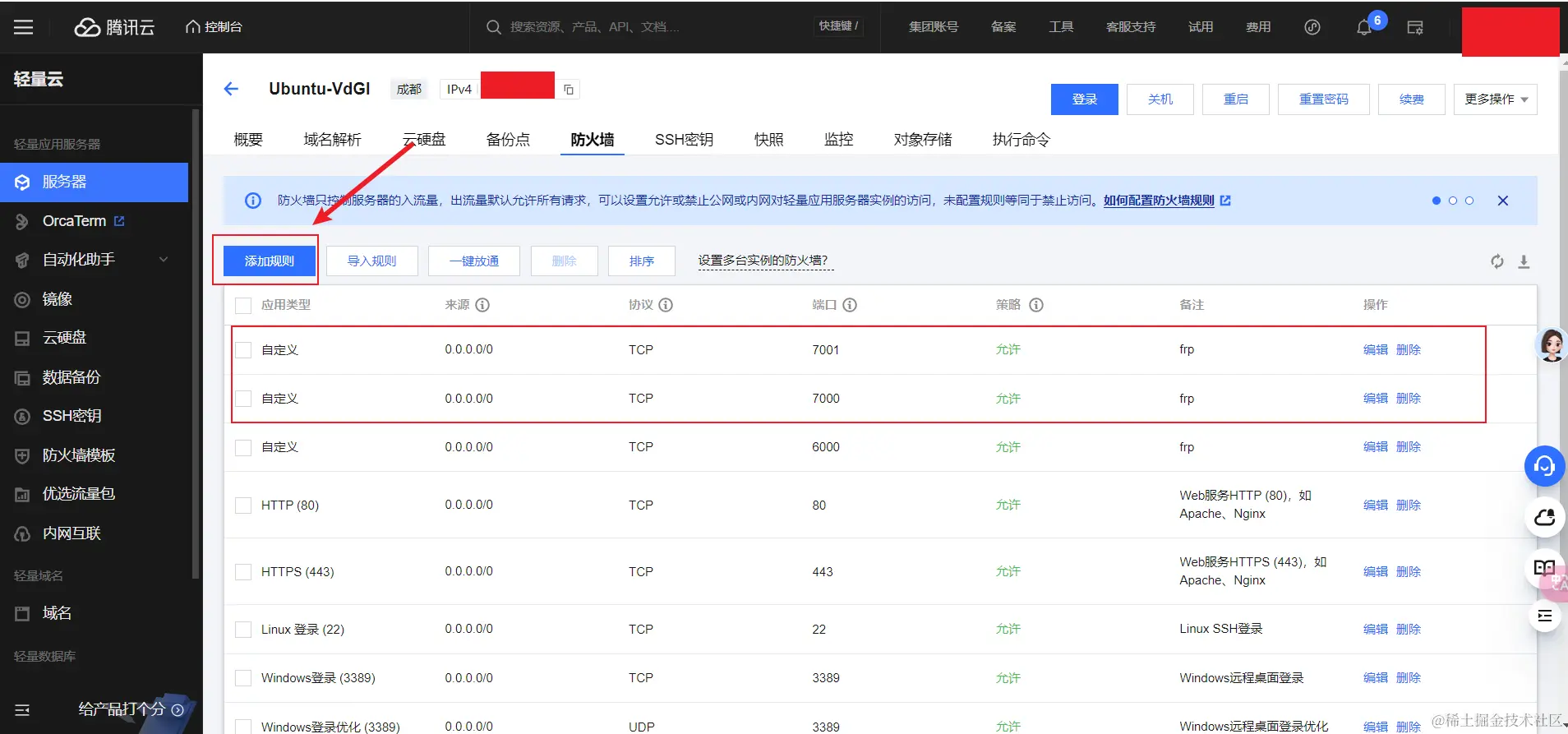Go back with the blue arrow
The image size is (1568, 734).
231,89
